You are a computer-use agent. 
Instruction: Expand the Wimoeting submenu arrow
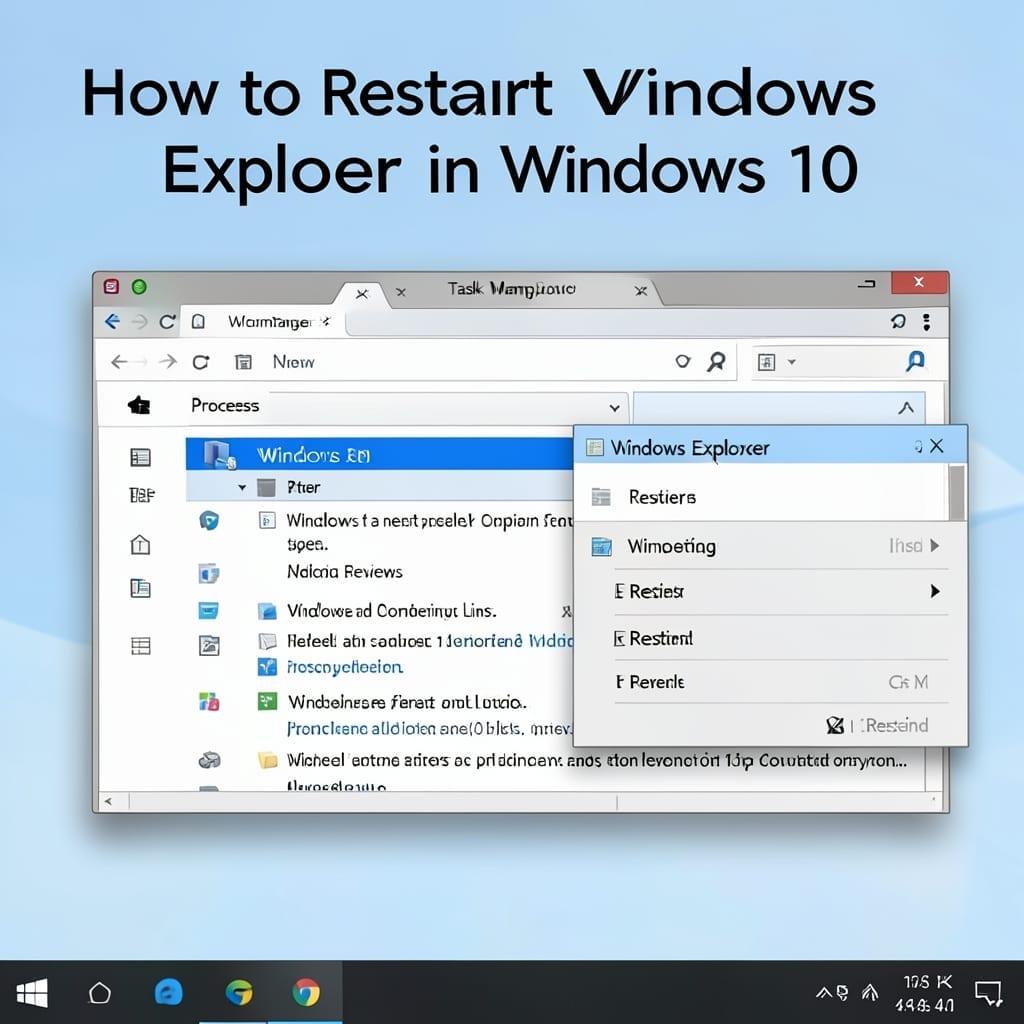click(x=935, y=545)
